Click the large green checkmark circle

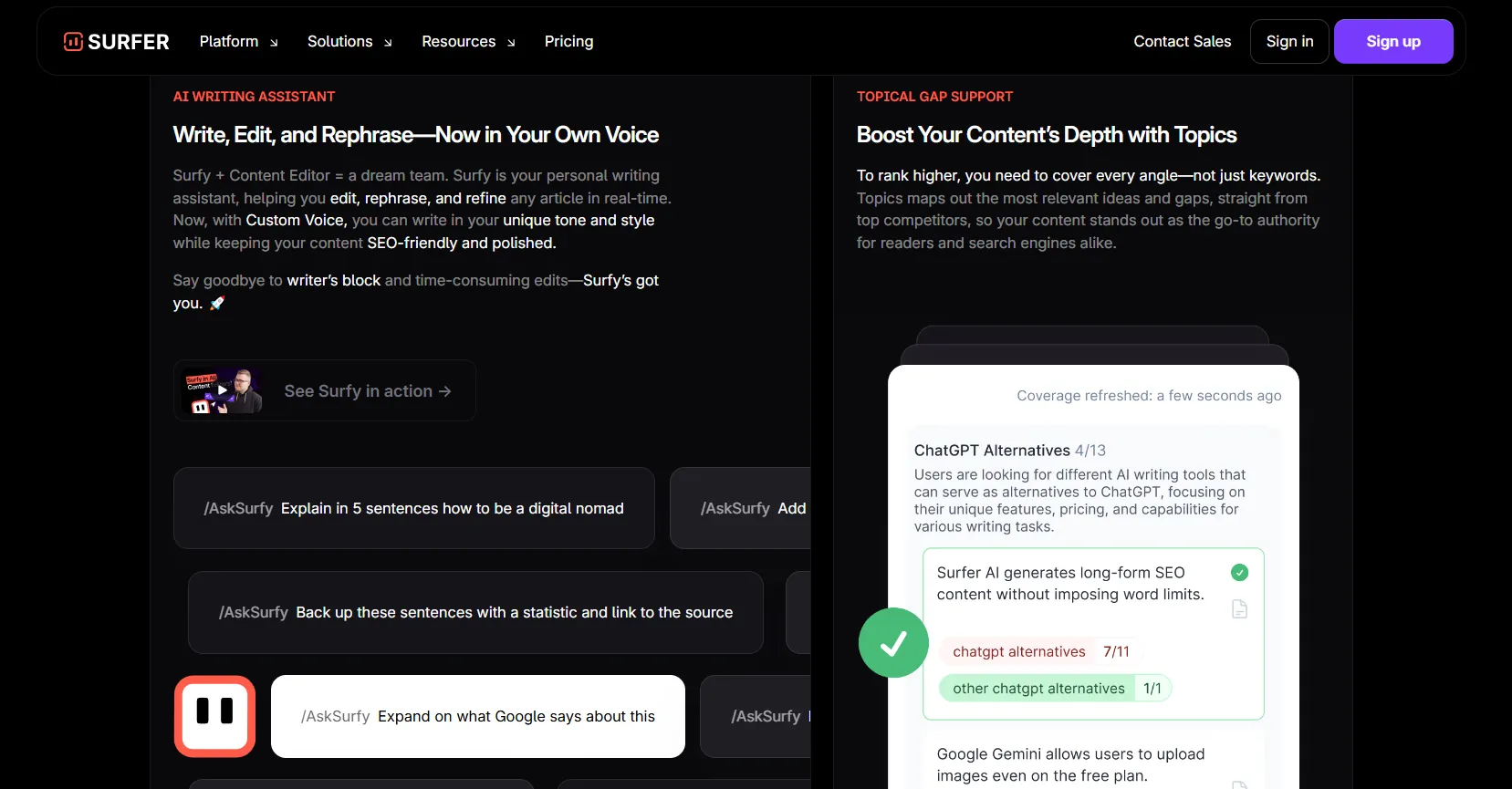(x=893, y=643)
